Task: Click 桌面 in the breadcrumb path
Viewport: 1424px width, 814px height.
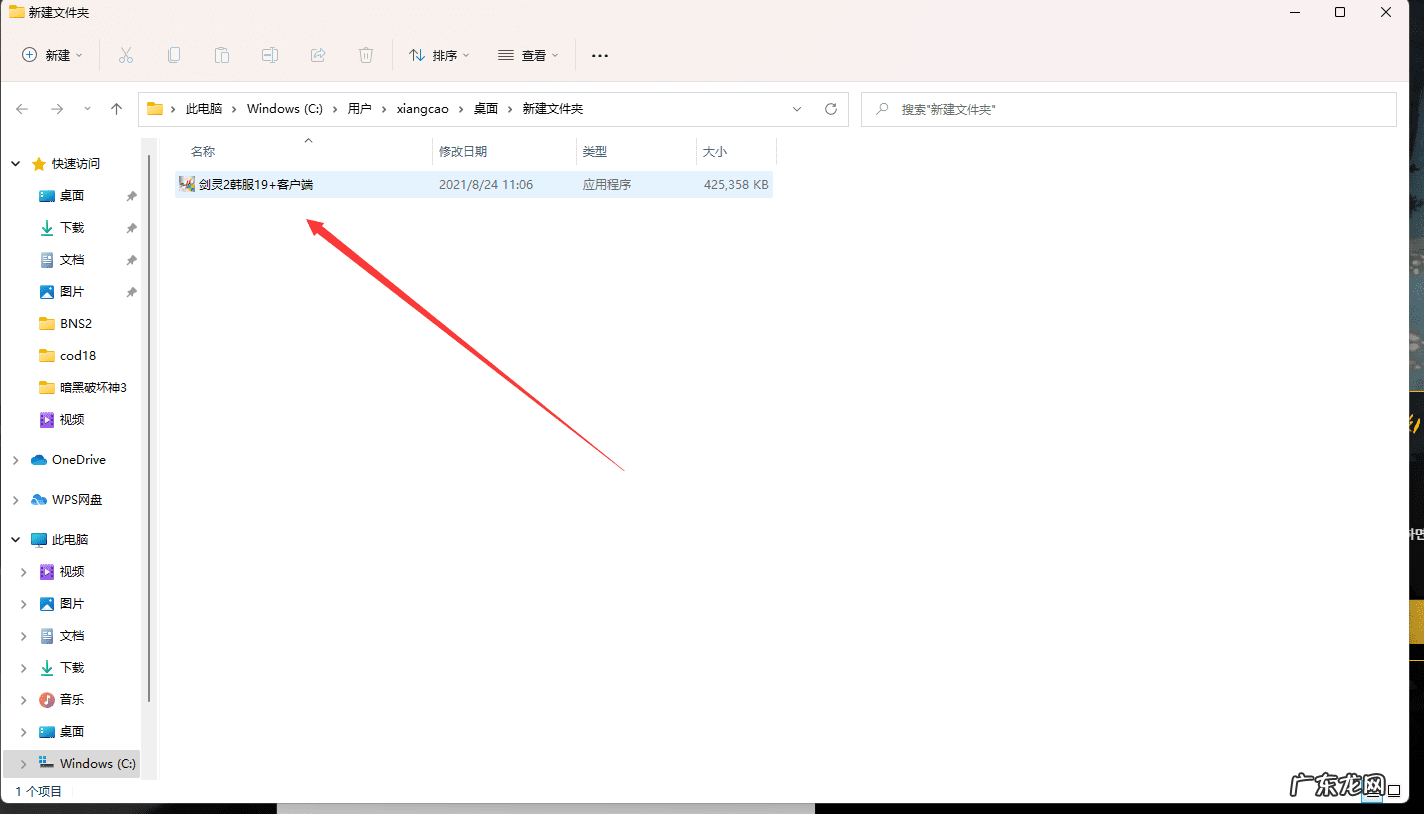Action: (485, 108)
